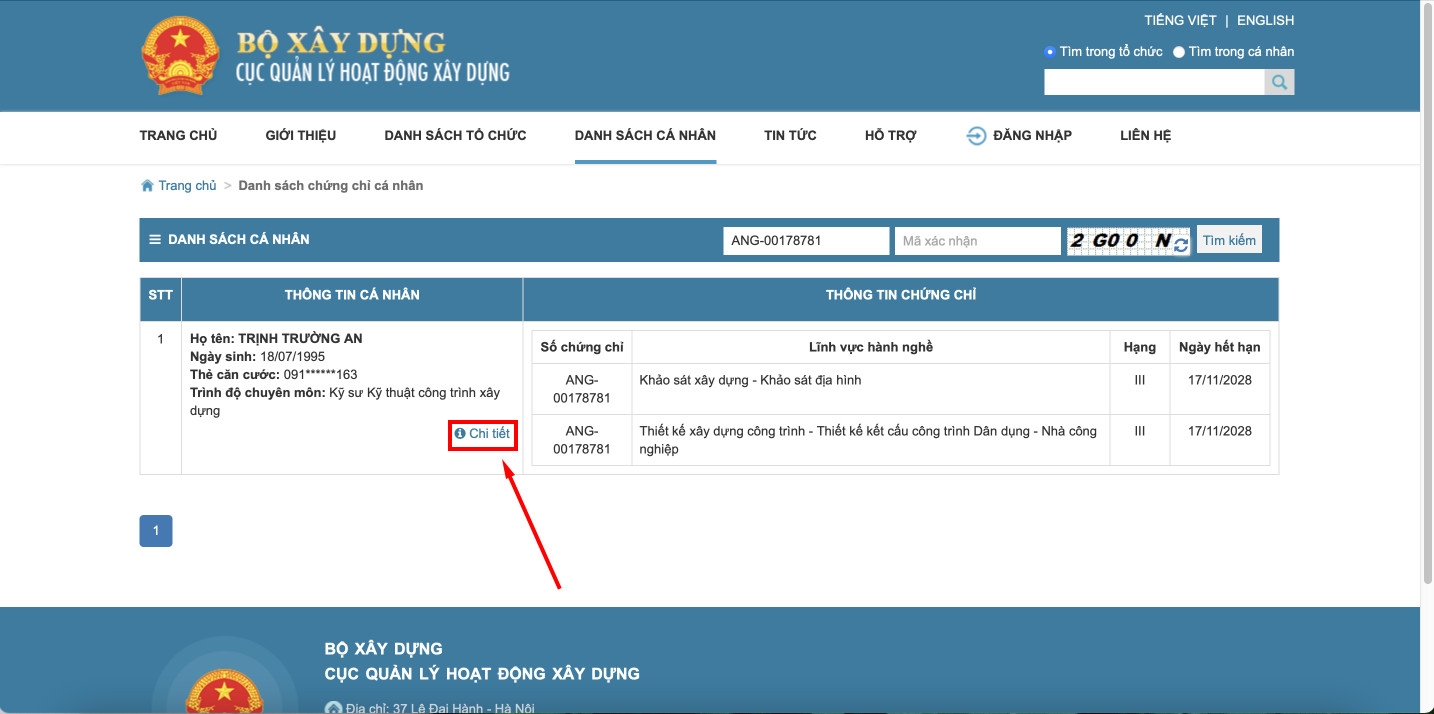Click the Tìm kiếm button

coord(1228,239)
